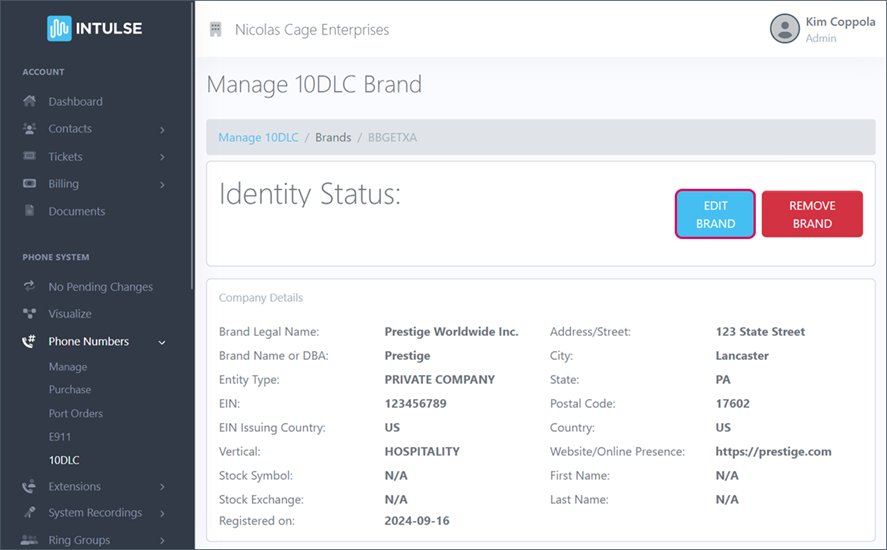
Task: Expand the Ring Groups chevron
Action: click(162, 541)
